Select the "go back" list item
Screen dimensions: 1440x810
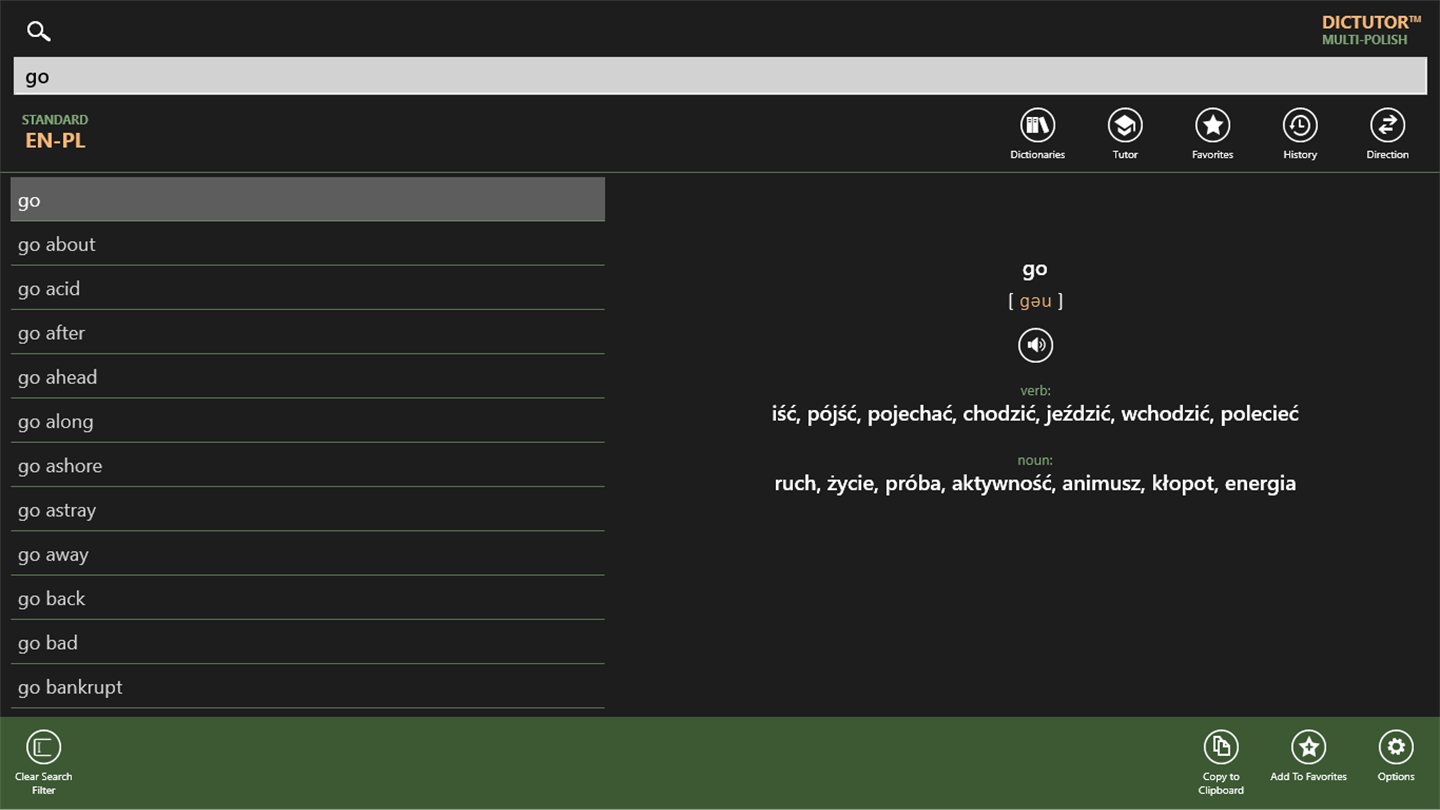308,598
